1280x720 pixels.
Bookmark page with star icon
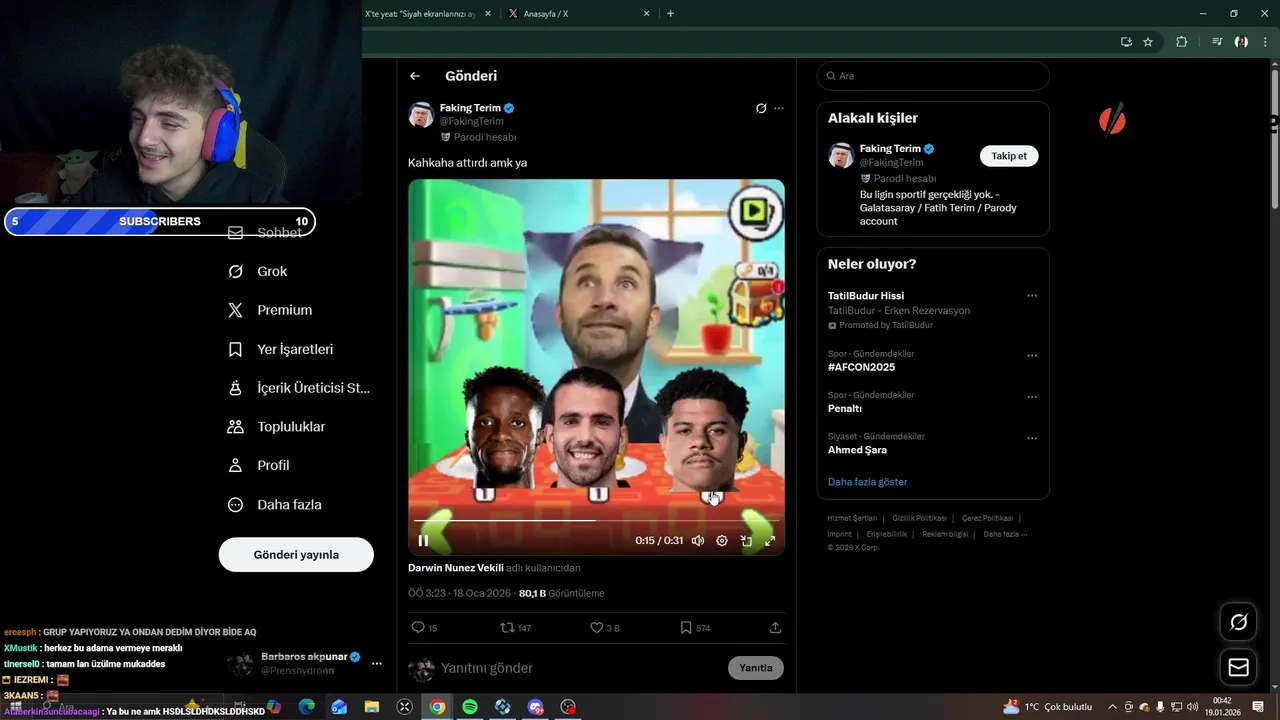(1148, 42)
